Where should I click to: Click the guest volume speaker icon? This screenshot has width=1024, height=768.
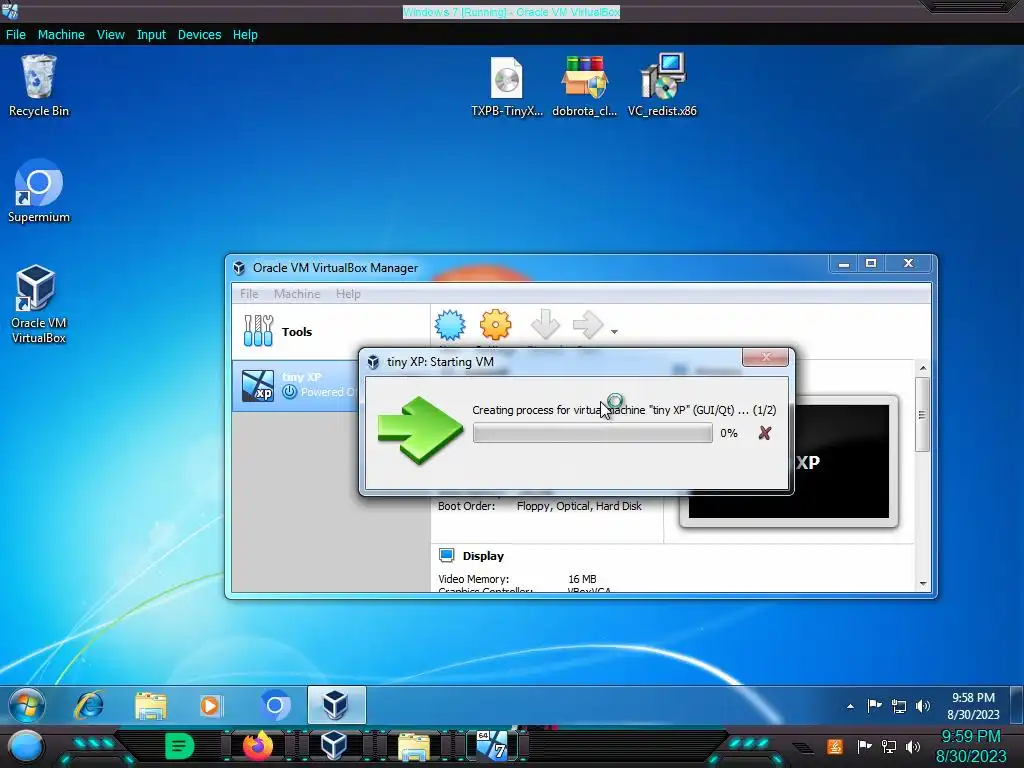tap(923, 705)
